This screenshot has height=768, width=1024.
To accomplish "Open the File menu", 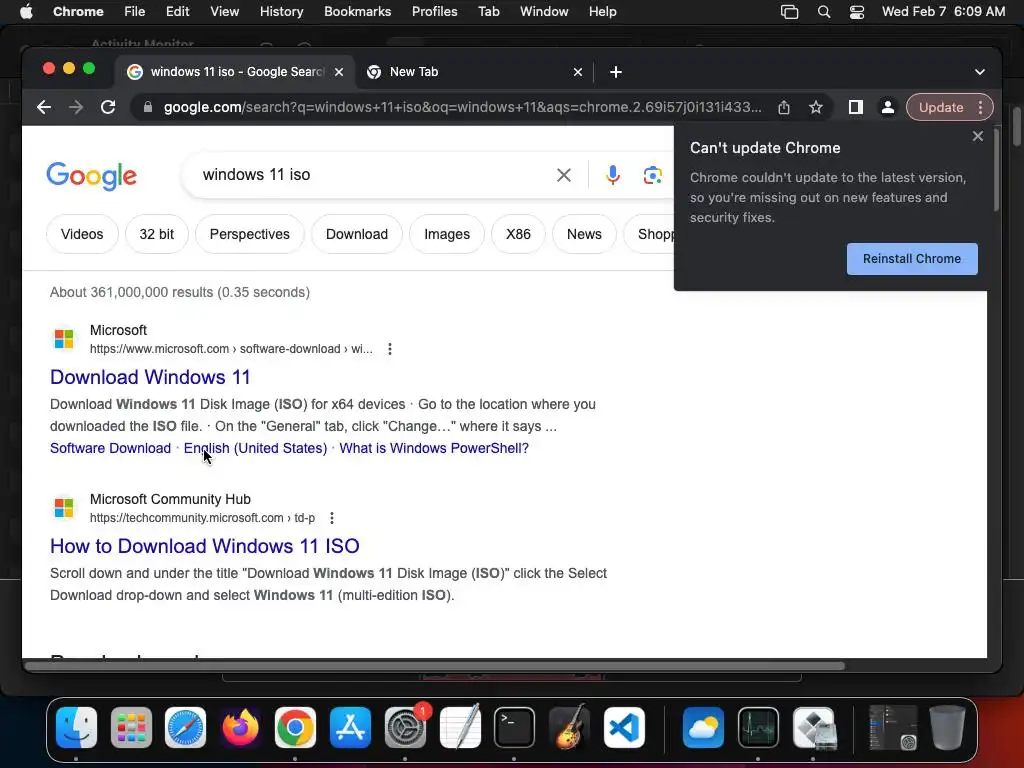I will pyautogui.click(x=135, y=12).
